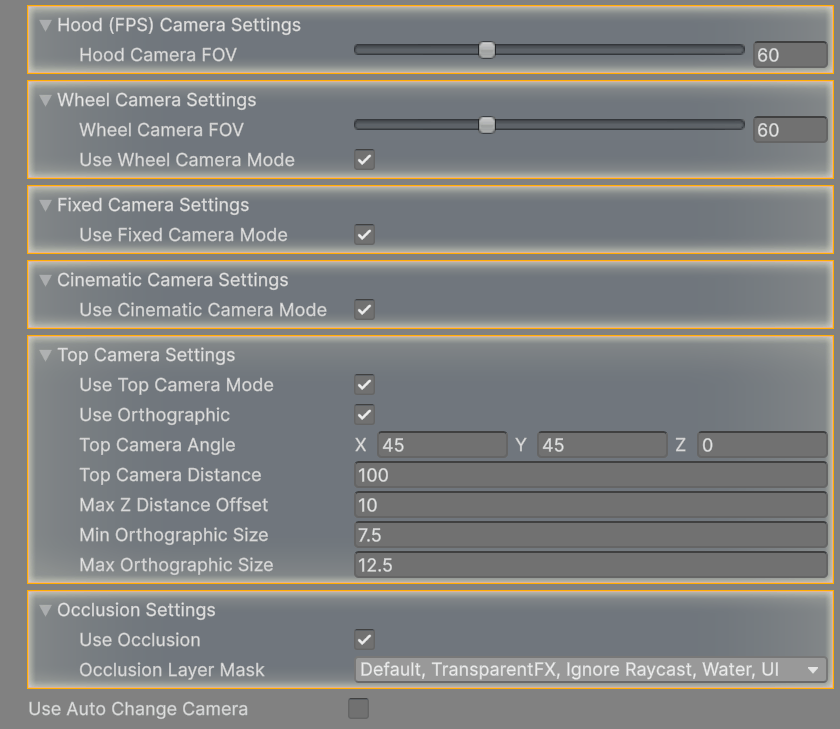
Task: Click the Hood Camera FOV value field
Action: [790, 55]
